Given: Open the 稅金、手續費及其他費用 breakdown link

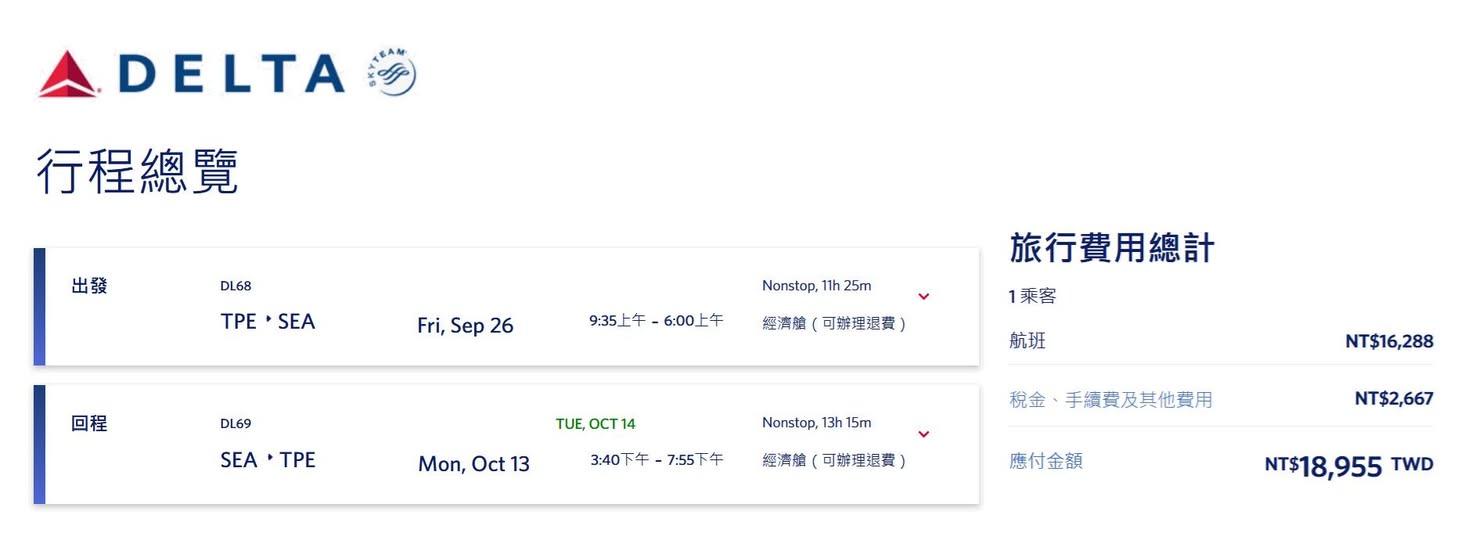Looking at the screenshot, I should (x=1111, y=400).
